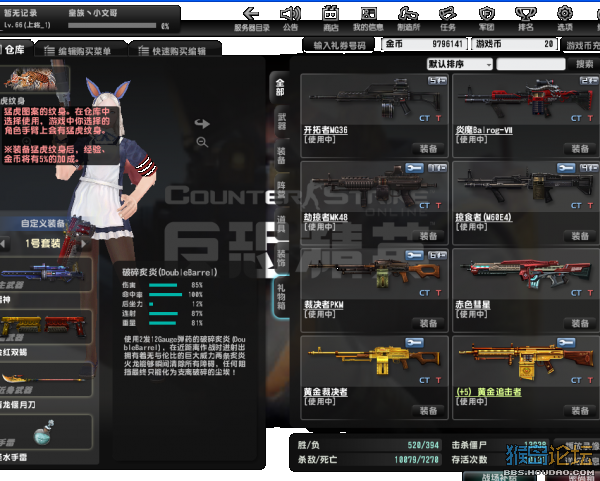Click the 胜/负 win-loss record value
The width and height of the screenshot is (600, 481).
pyautogui.click(x=423, y=445)
